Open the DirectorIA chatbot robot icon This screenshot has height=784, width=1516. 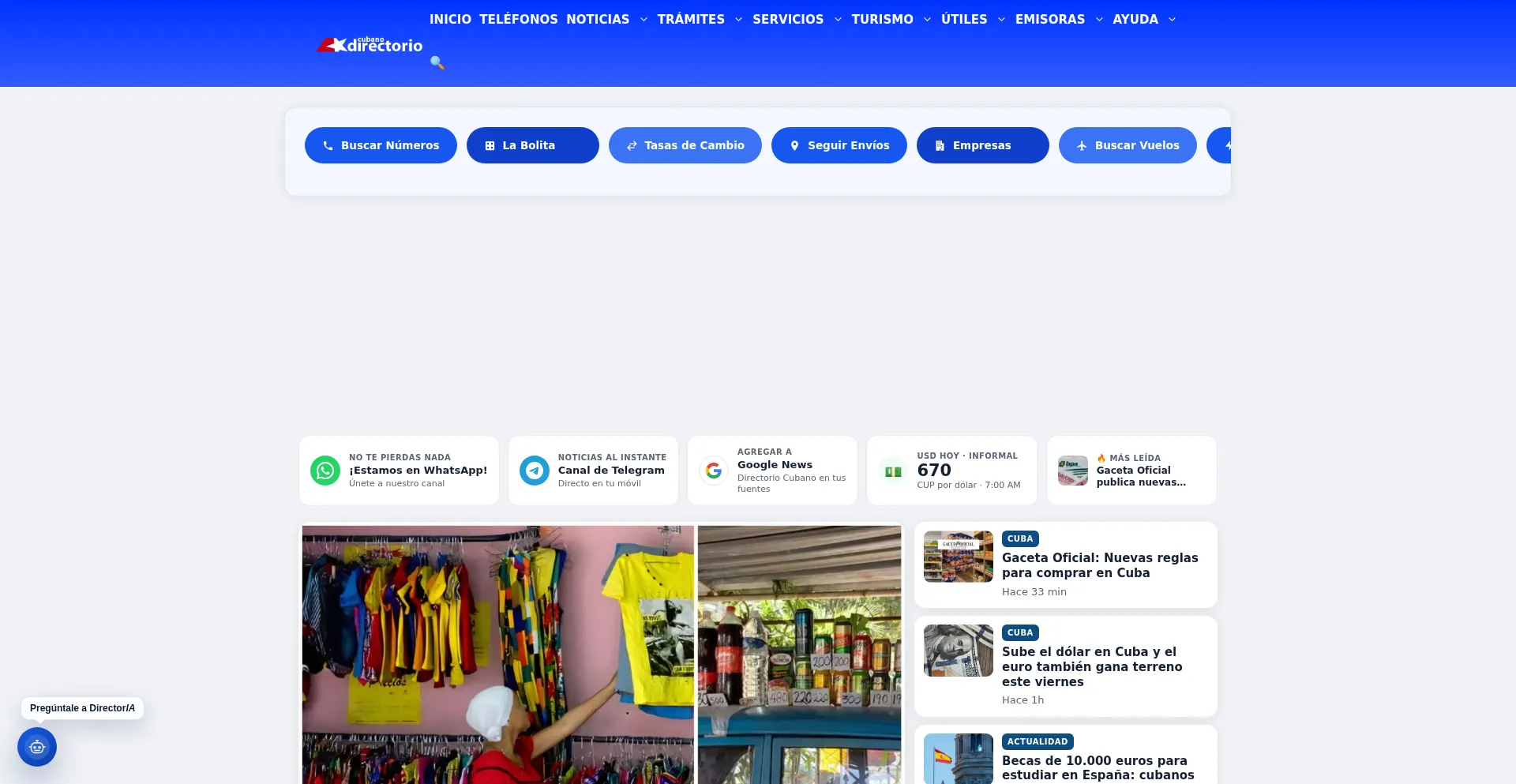(x=37, y=747)
